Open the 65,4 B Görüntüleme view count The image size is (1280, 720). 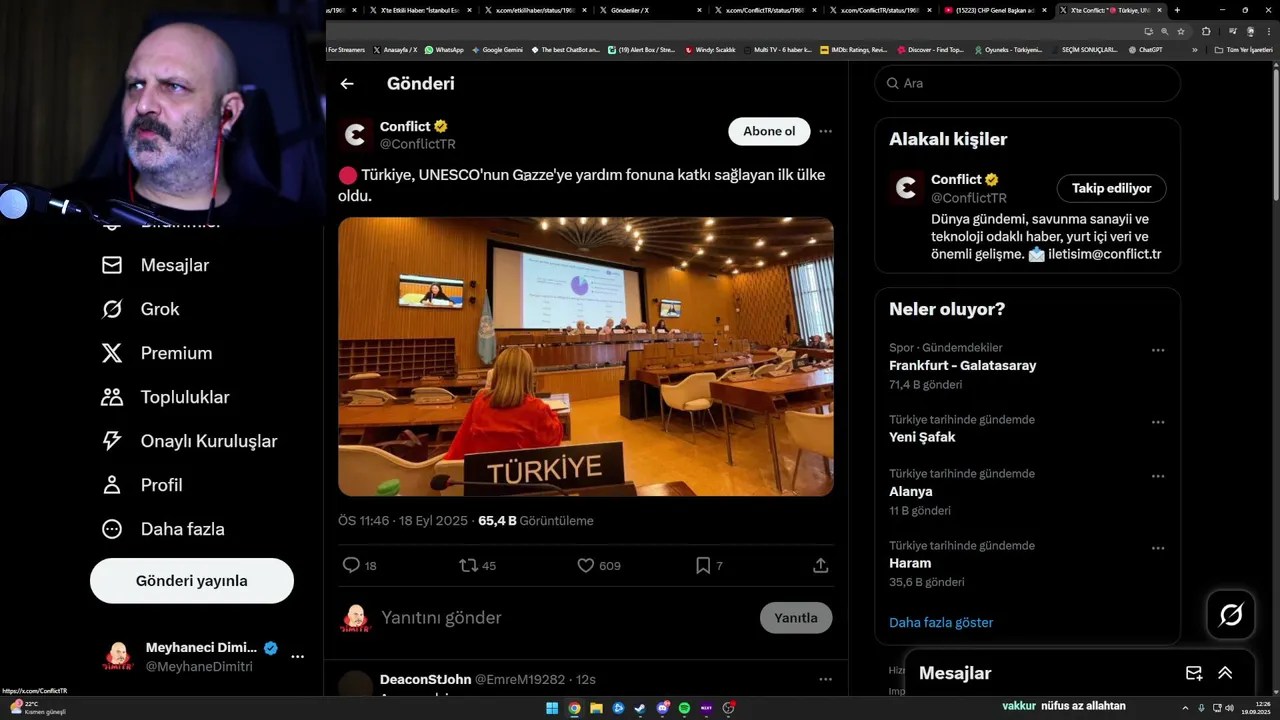point(536,521)
